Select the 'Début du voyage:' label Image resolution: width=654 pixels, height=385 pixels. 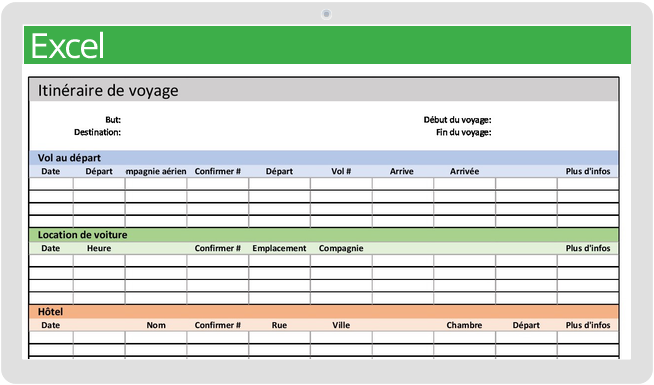tap(458, 120)
